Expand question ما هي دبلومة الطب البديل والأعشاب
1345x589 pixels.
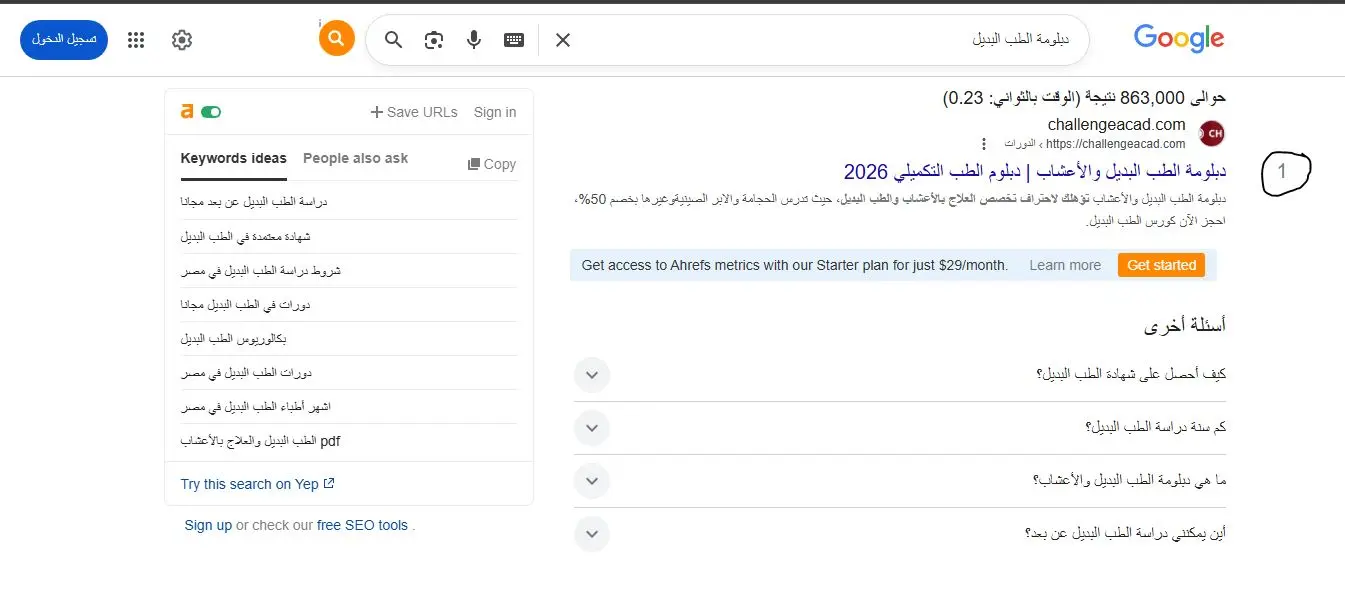pyautogui.click(x=900, y=481)
